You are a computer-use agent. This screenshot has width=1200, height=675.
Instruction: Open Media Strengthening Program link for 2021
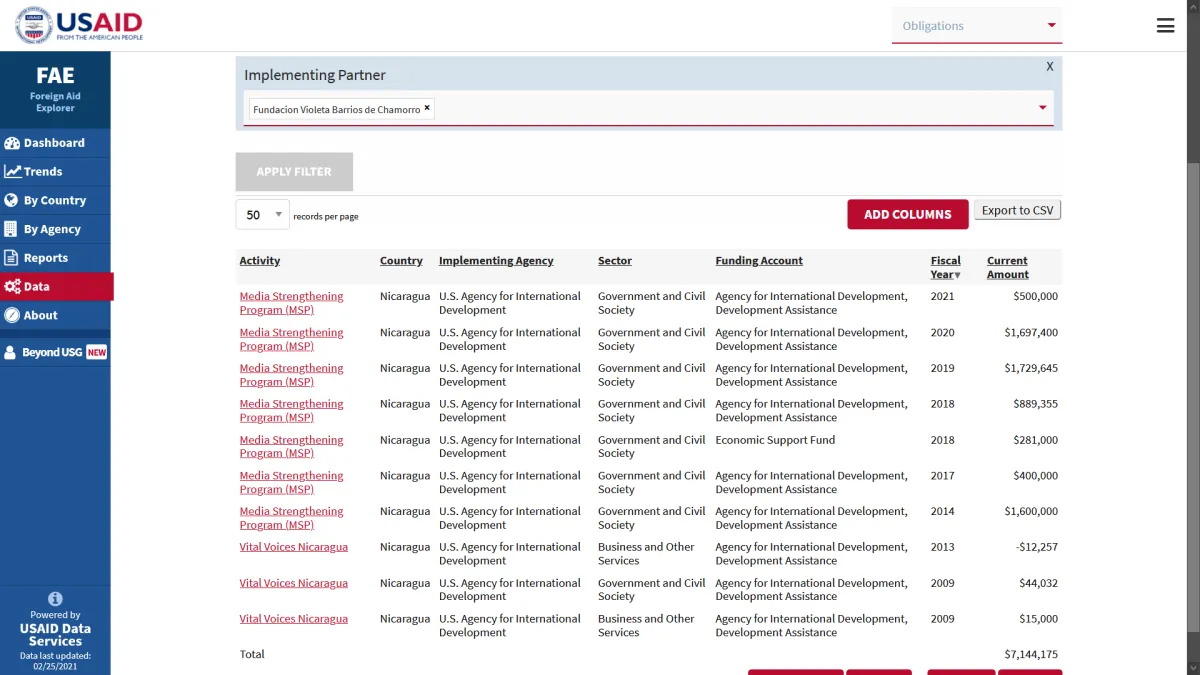point(291,303)
